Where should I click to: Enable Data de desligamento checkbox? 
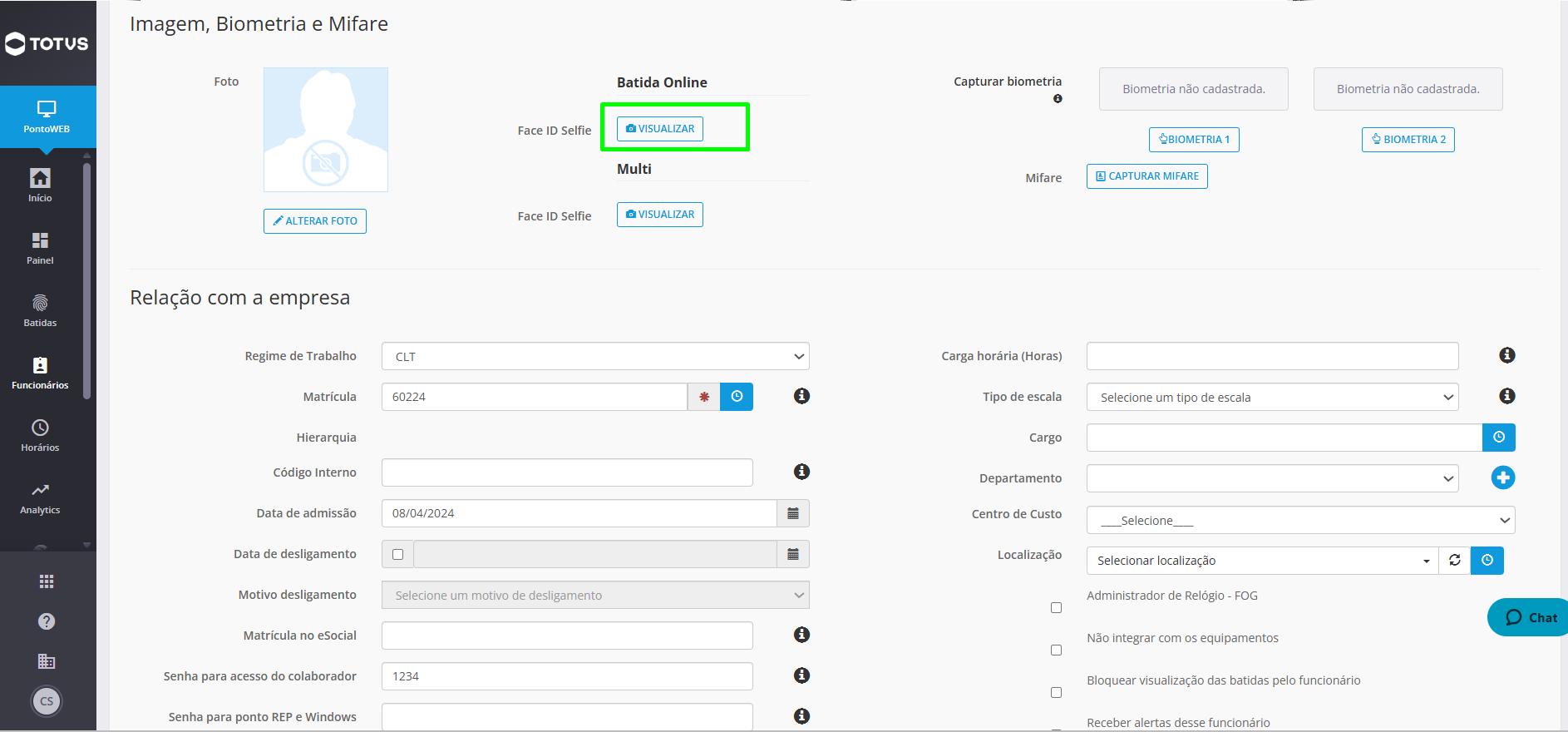coord(397,554)
